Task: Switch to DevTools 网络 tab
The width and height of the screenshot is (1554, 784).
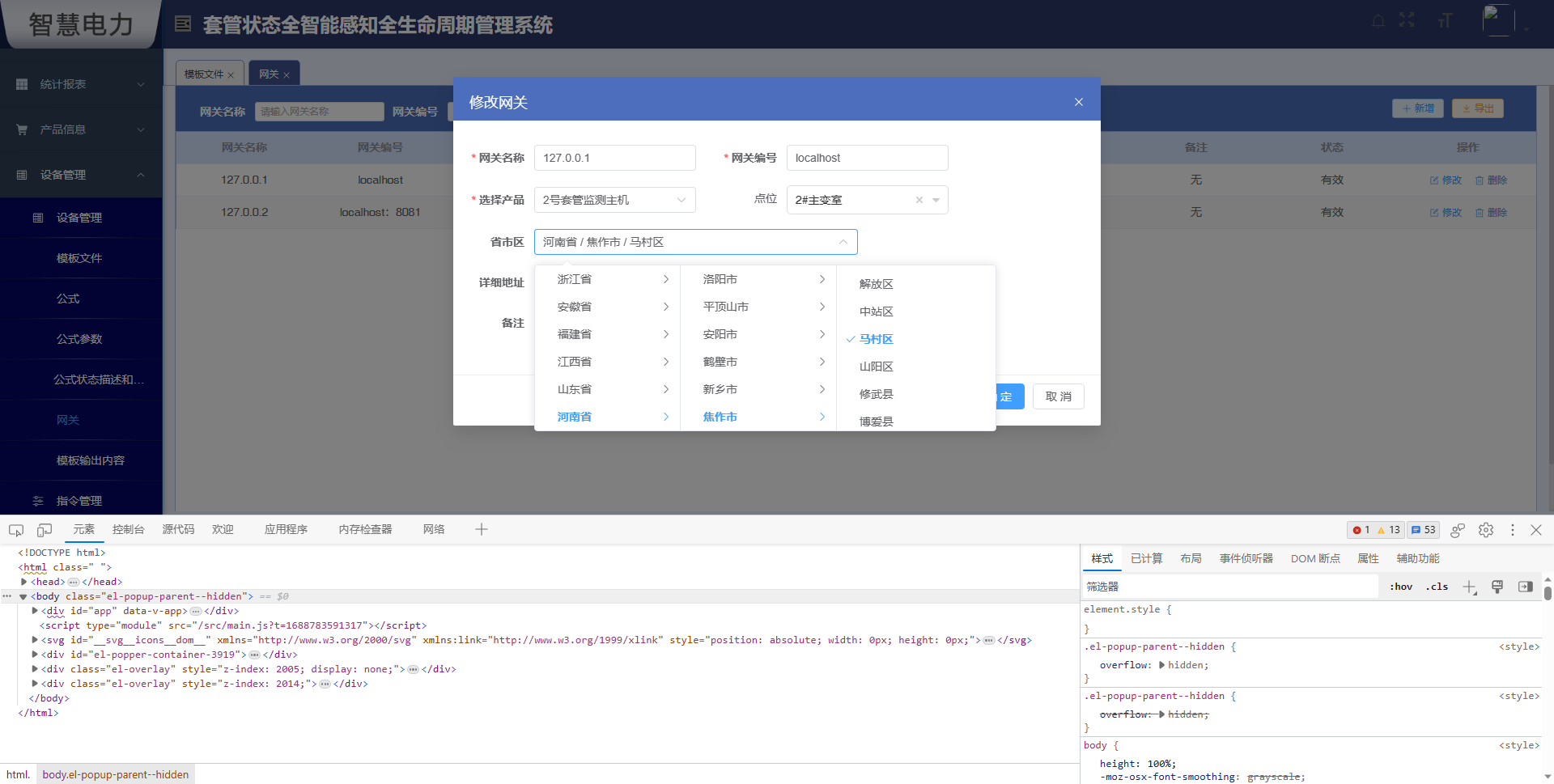Action: tap(434, 529)
